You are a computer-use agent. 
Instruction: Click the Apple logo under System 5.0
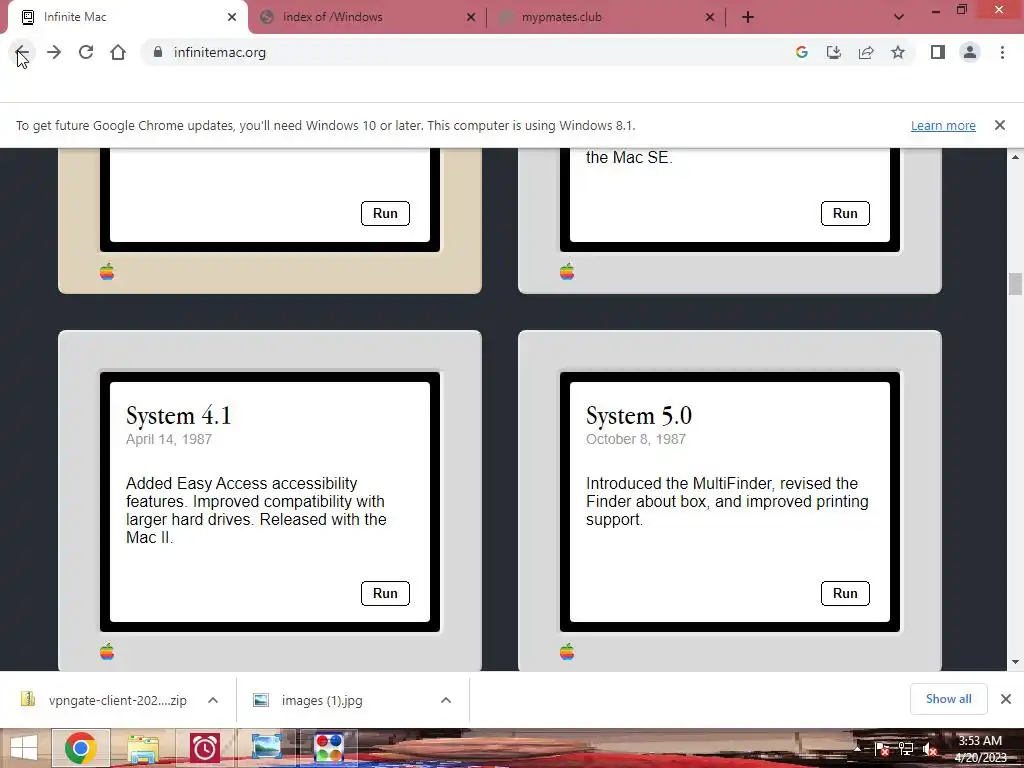[567, 651]
